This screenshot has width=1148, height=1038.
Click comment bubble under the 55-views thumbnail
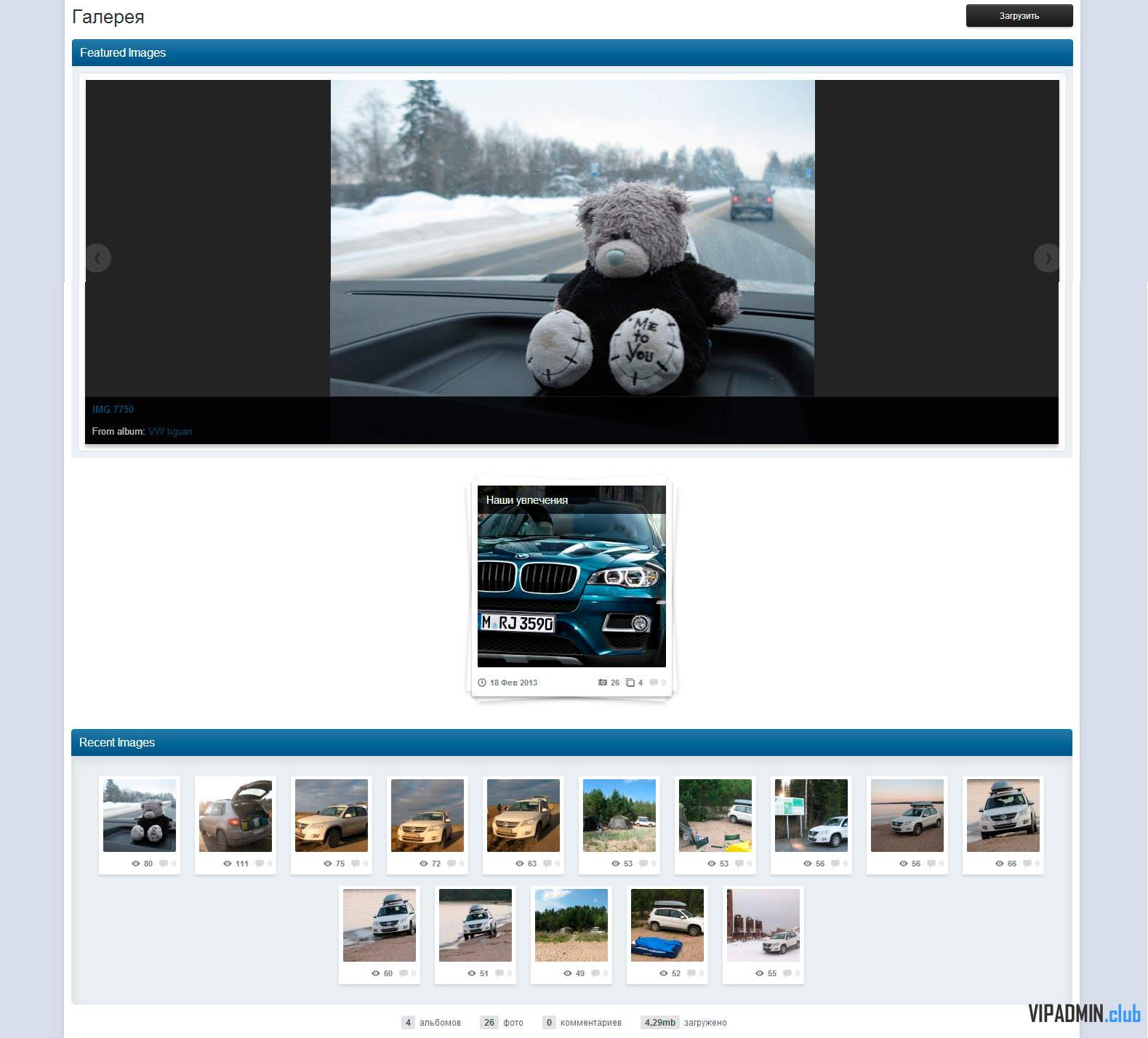pyautogui.click(x=787, y=973)
